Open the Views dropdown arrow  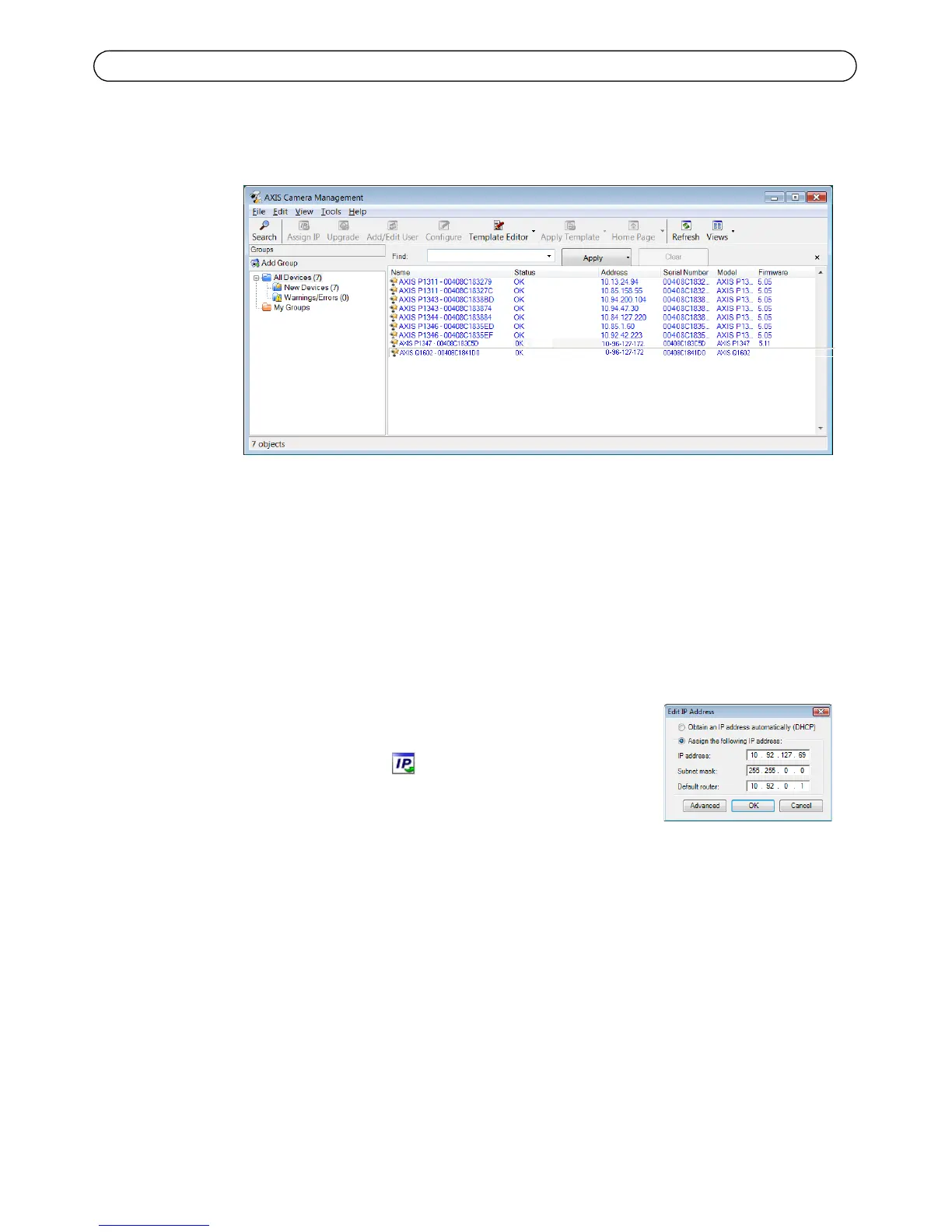tap(733, 231)
